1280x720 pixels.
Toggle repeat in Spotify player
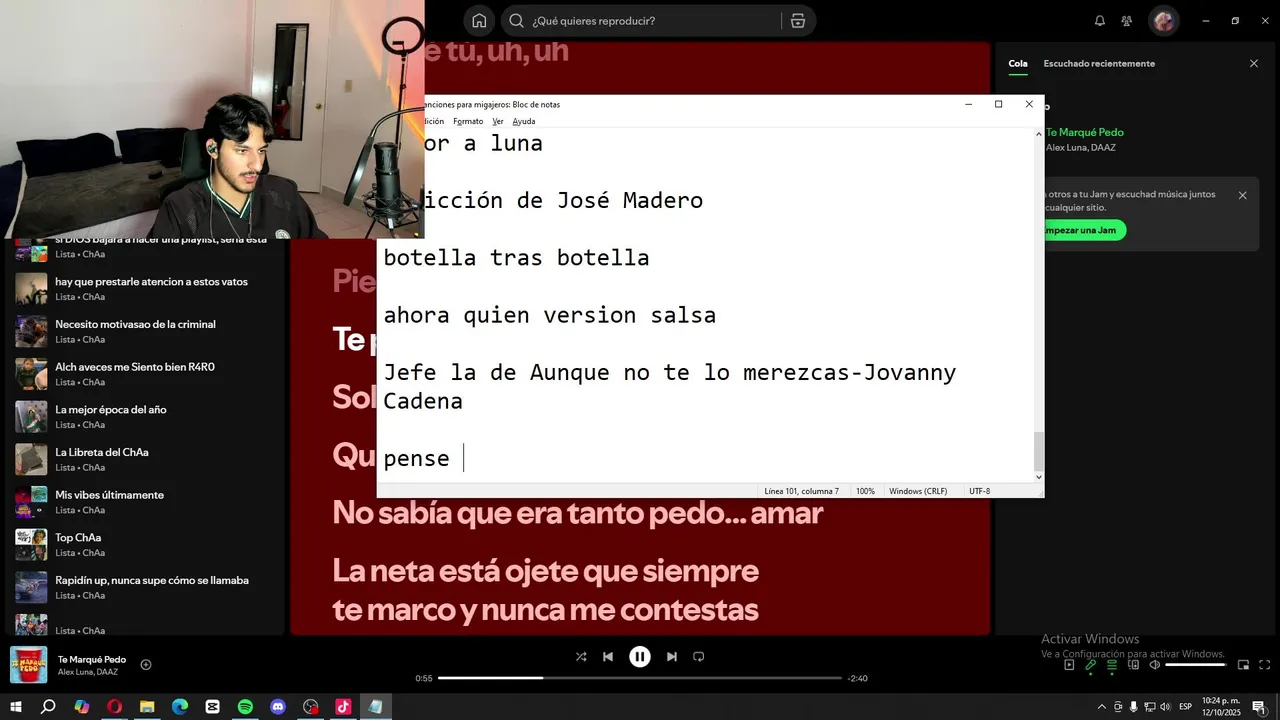pos(699,657)
